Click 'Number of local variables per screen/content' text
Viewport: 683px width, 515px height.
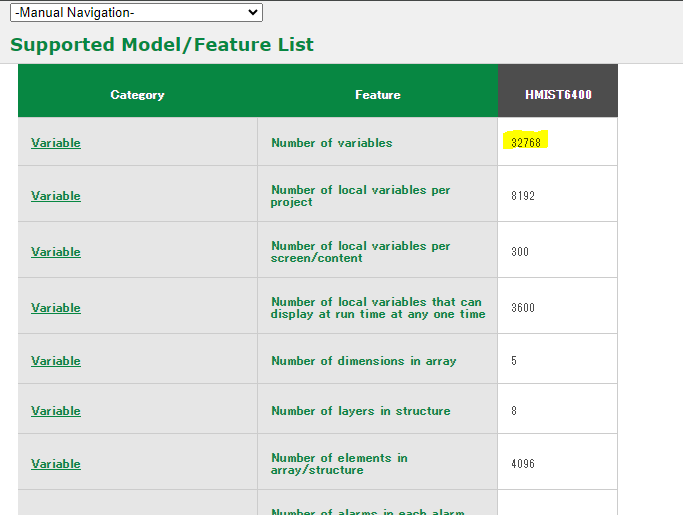click(x=360, y=252)
